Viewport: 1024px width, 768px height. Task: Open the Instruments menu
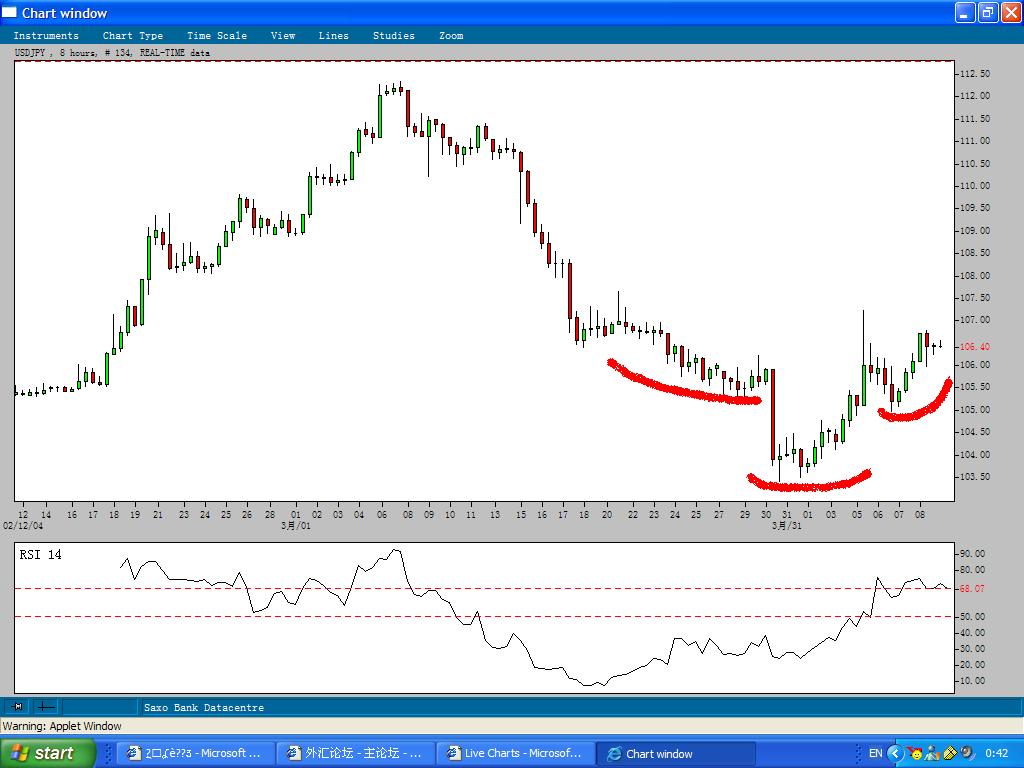tap(46, 36)
